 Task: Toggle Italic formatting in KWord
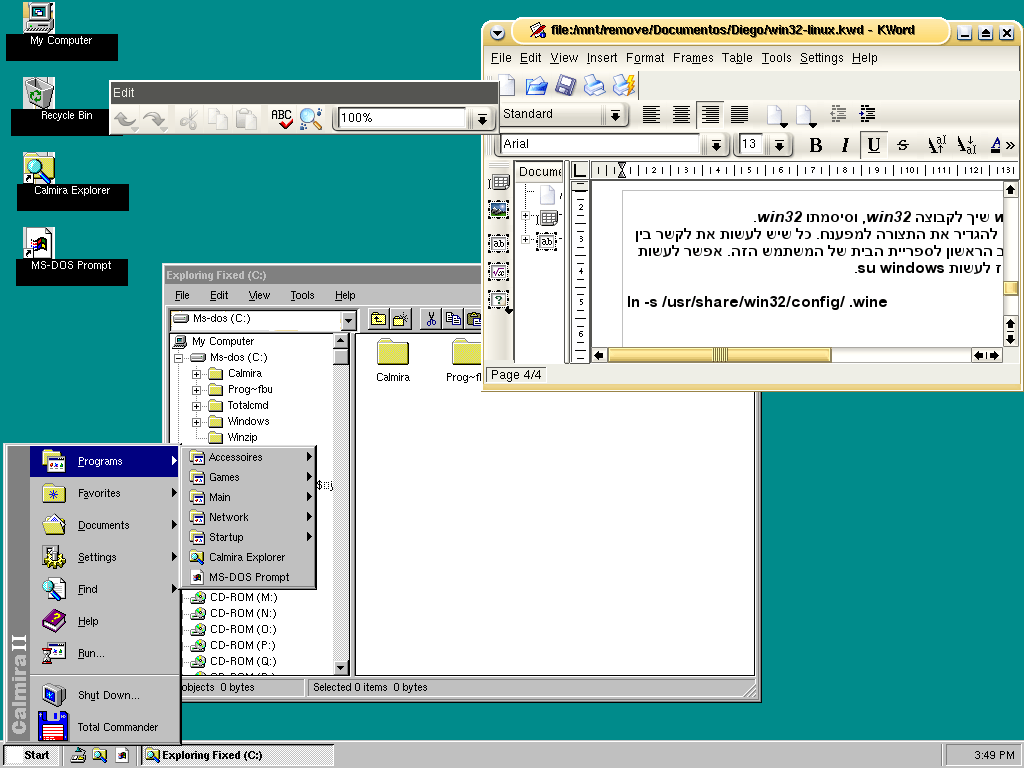click(x=845, y=145)
